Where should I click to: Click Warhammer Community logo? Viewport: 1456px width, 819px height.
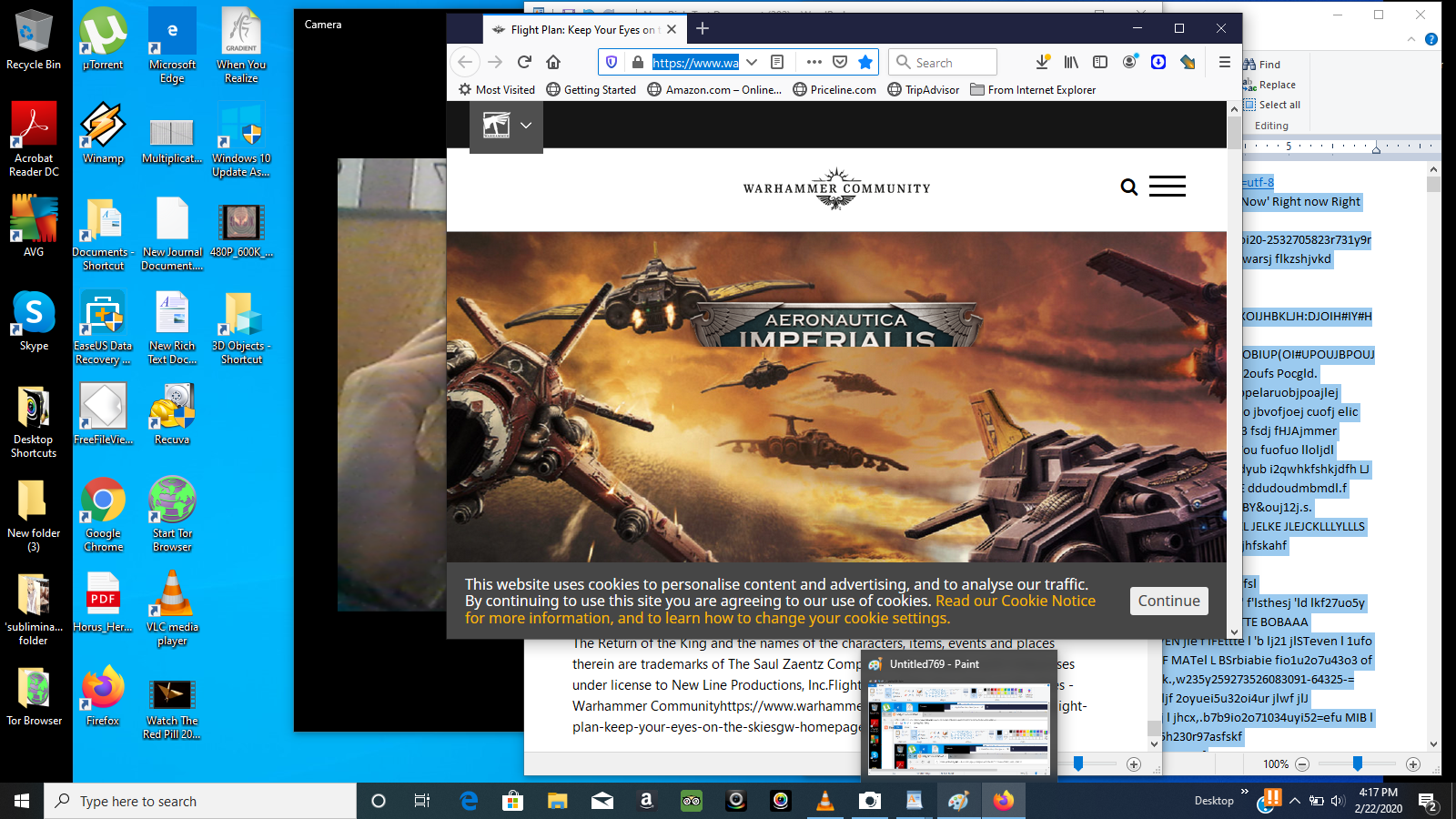836,188
